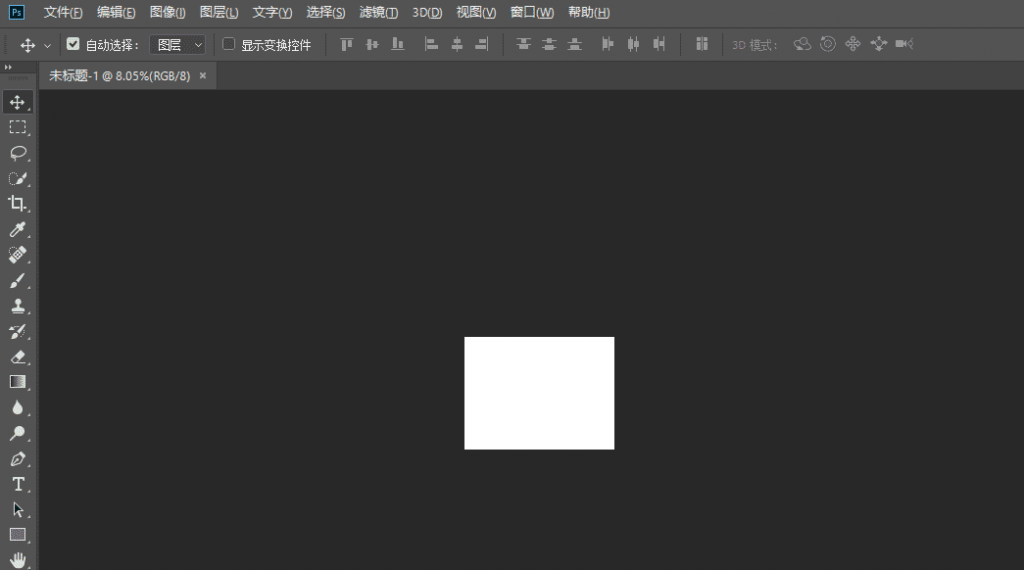
Task: Click the Auto-Align Layers icon
Action: coord(702,44)
